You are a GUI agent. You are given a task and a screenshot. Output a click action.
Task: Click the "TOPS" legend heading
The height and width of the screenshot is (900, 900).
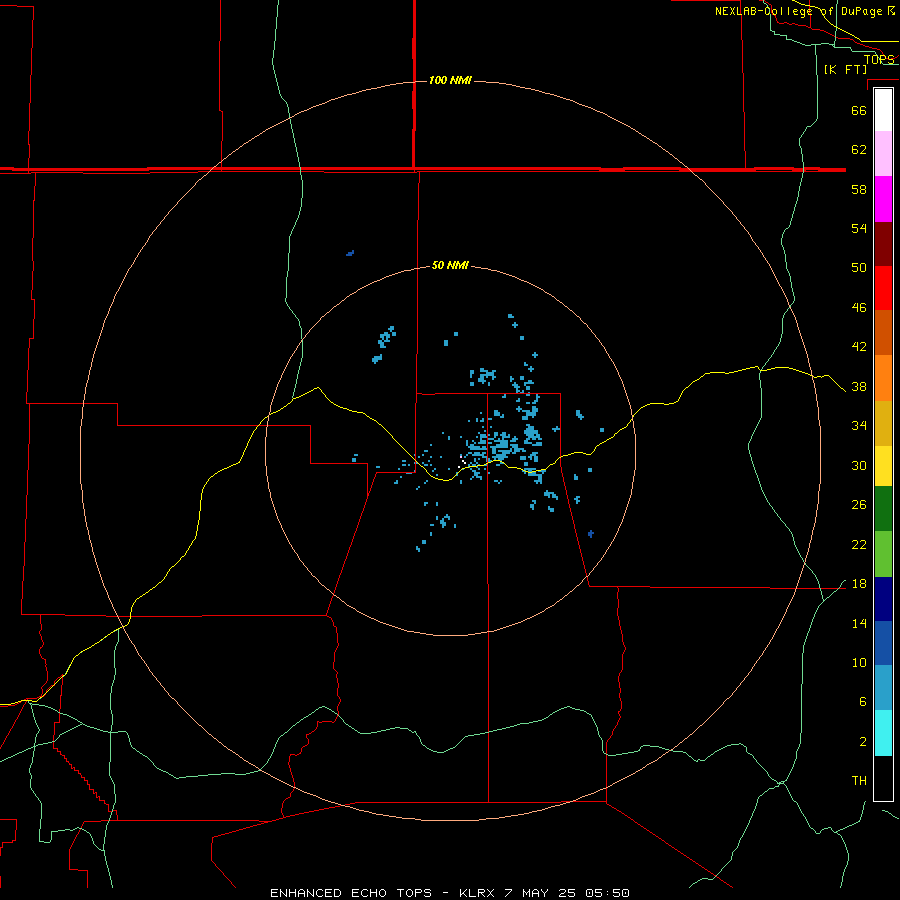tap(879, 59)
